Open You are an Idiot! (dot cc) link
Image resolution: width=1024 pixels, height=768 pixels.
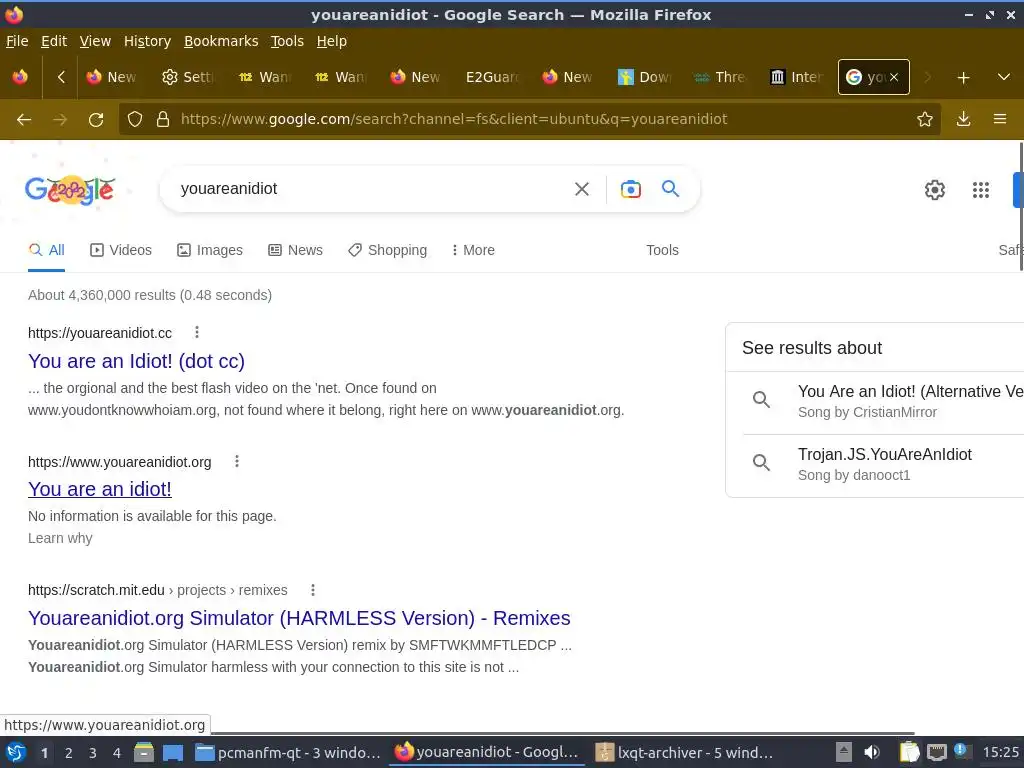pos(136,361)
